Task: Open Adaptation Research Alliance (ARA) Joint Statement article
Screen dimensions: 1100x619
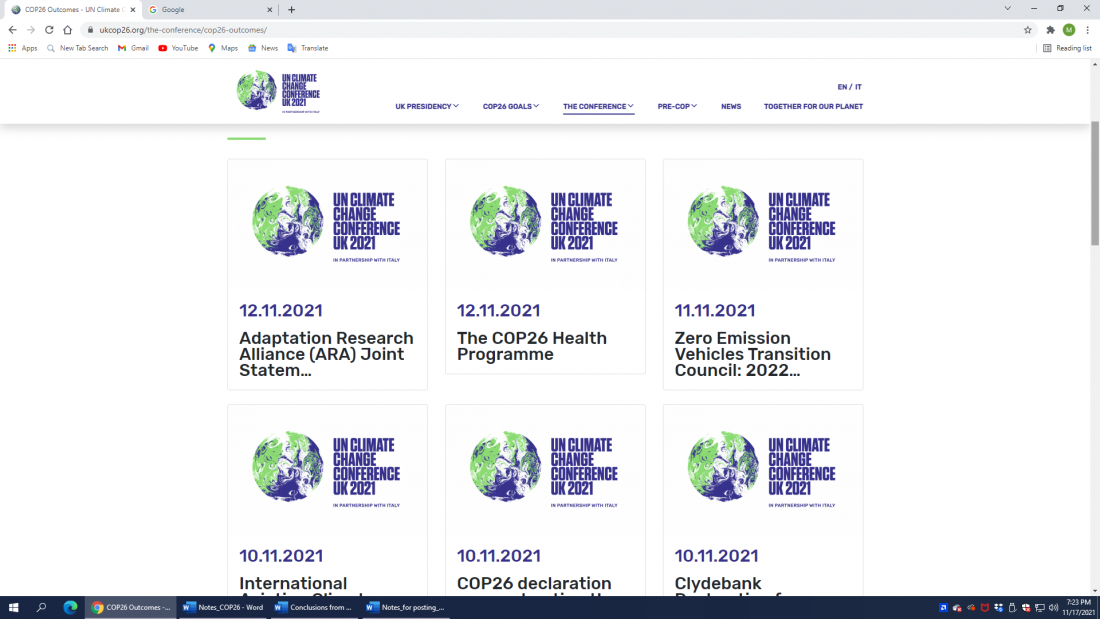Action: pyautogui.click(x=326, y=354)
